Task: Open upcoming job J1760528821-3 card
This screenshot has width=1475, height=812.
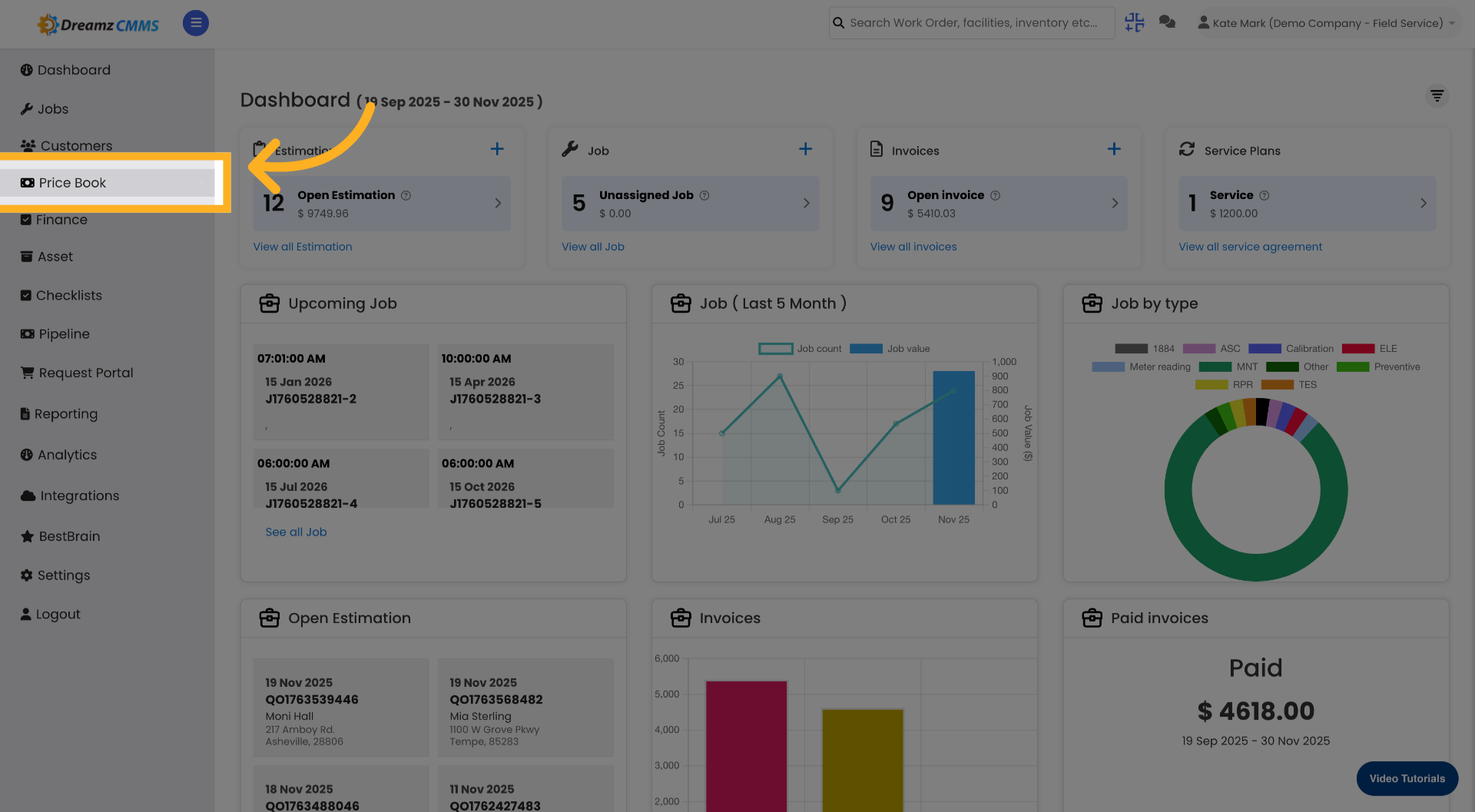Action: coord(525,392)
